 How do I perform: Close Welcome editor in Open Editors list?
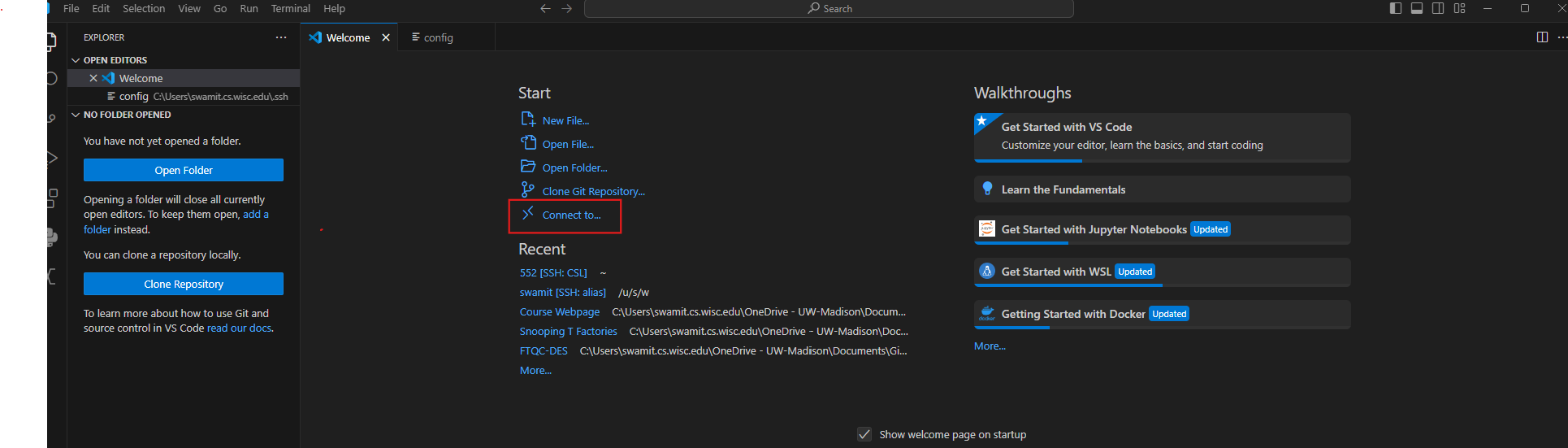(93, 78)
